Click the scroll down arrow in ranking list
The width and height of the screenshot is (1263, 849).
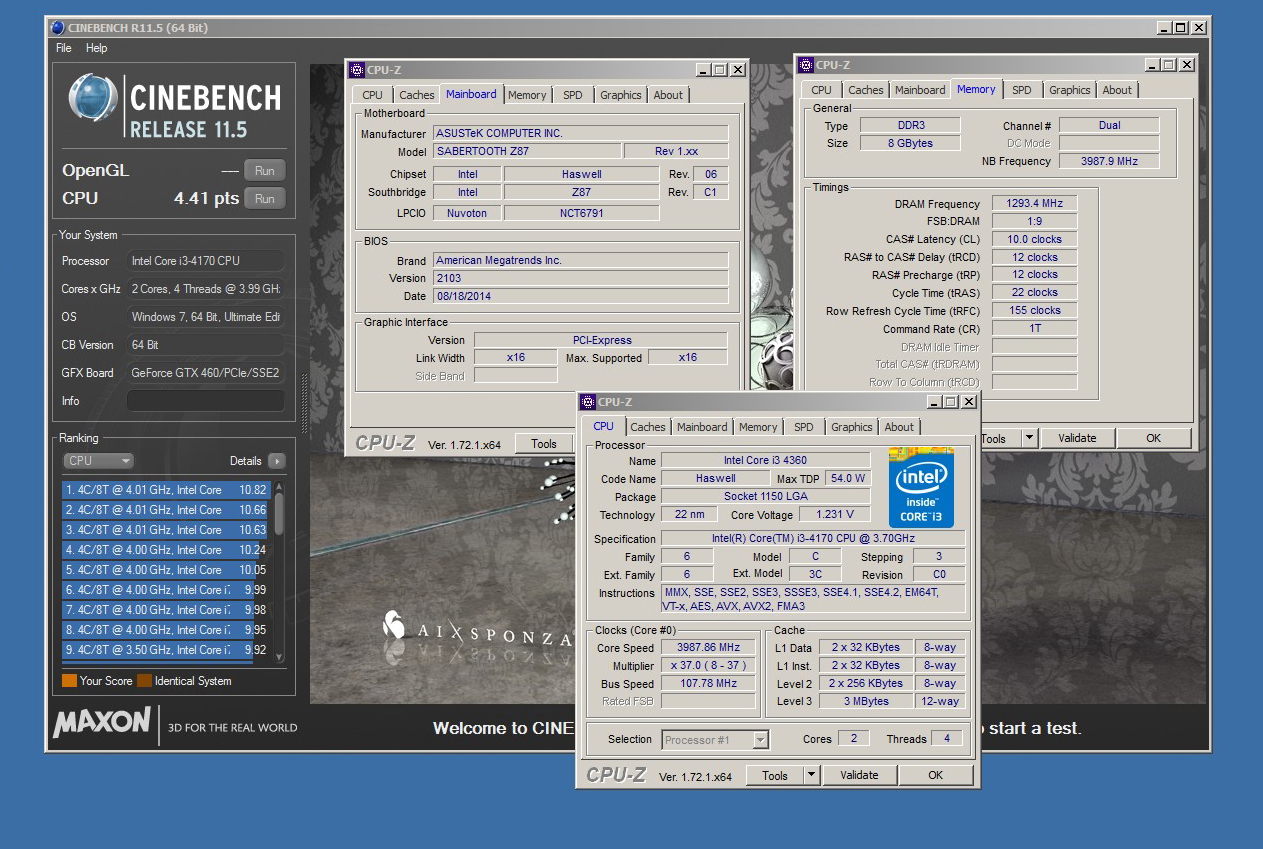coord(279,657)
